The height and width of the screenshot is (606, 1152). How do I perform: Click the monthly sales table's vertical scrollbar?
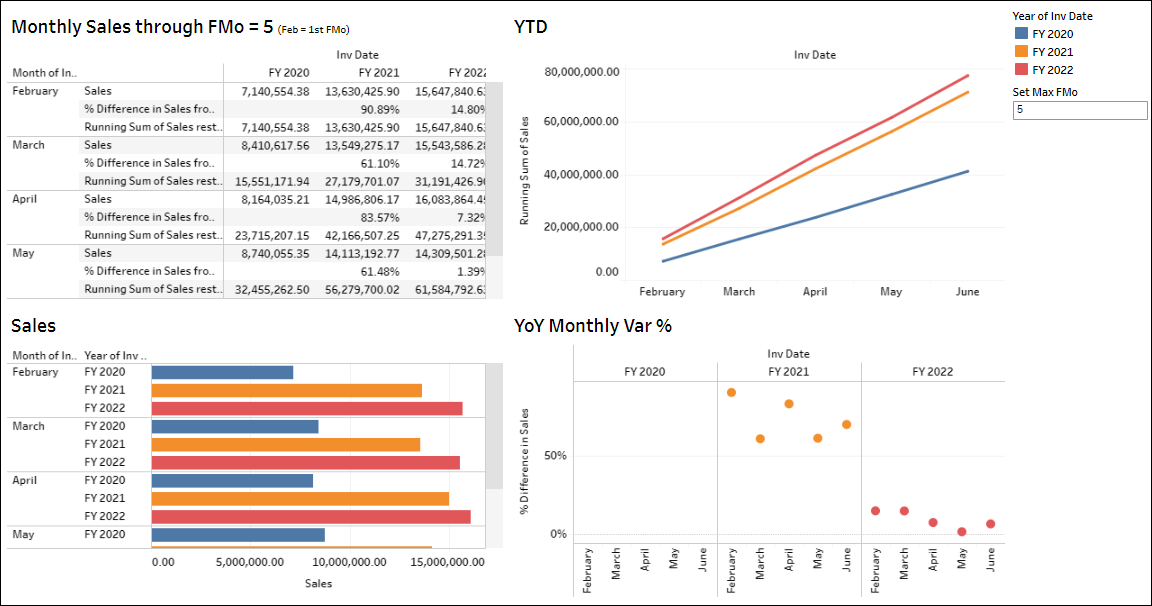tap(494, 180)
